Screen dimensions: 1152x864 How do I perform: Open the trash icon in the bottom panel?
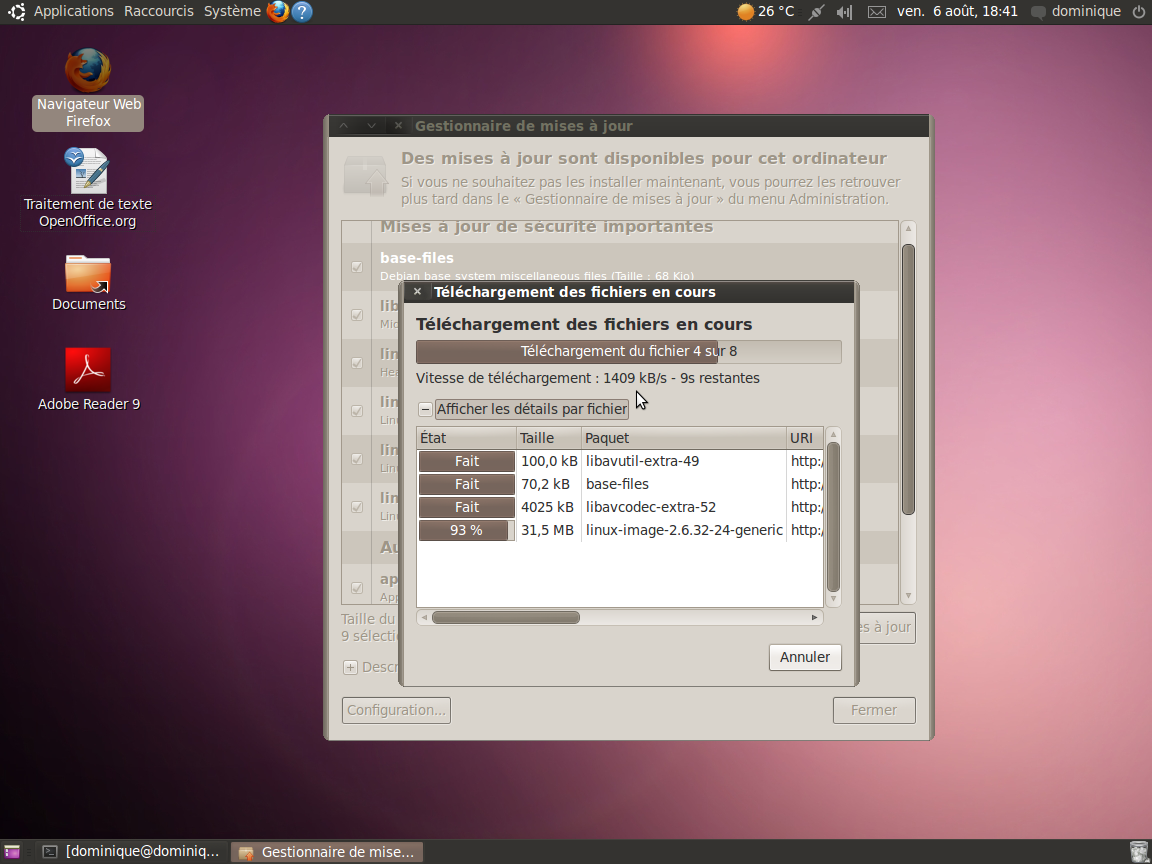point(1138,852)
